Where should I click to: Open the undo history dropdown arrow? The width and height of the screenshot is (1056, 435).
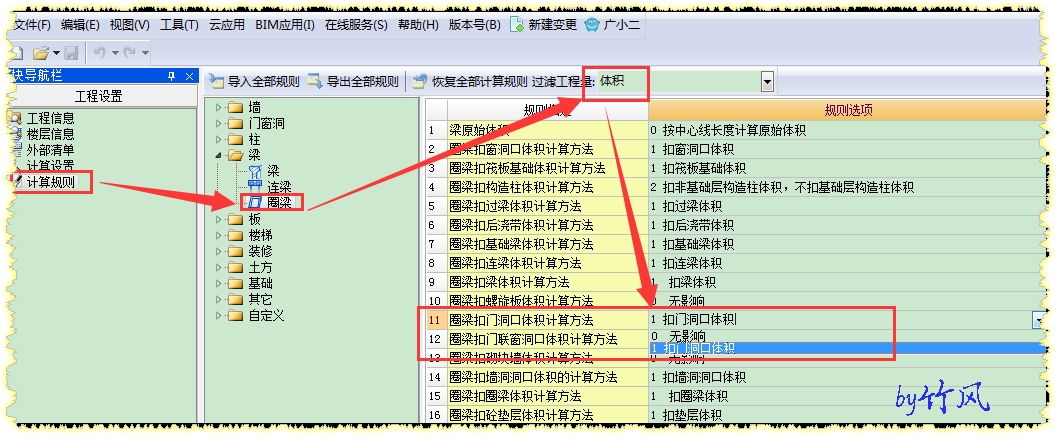coord(114,53)
